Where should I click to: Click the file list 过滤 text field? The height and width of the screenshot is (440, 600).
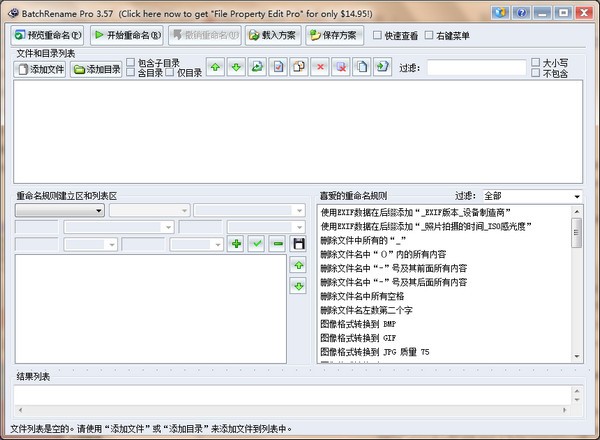point(476,68)
